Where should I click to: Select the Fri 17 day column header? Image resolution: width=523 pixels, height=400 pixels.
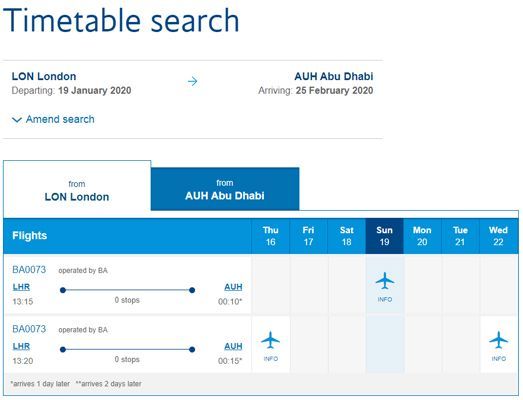tap(309, 236)
